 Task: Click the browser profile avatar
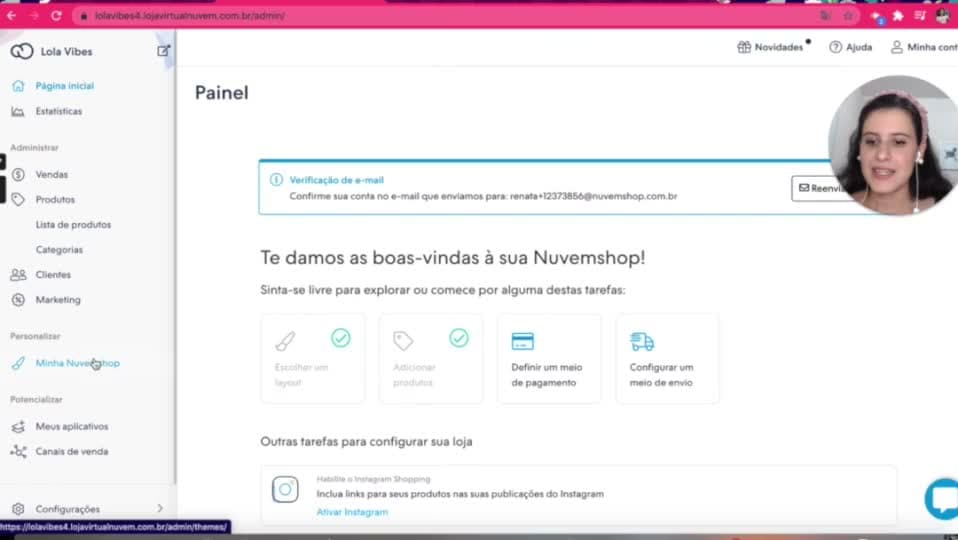click(943, 16)
